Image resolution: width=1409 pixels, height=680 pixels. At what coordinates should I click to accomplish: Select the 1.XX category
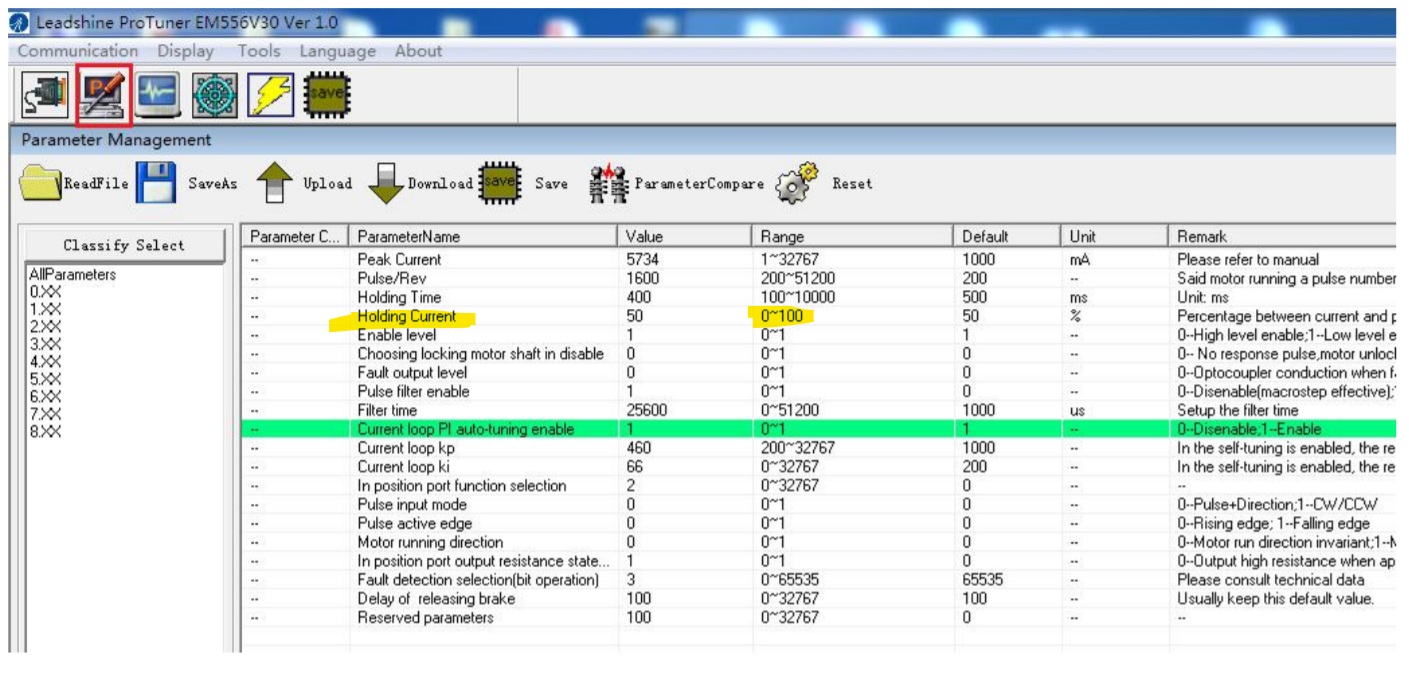pos(46,309)
